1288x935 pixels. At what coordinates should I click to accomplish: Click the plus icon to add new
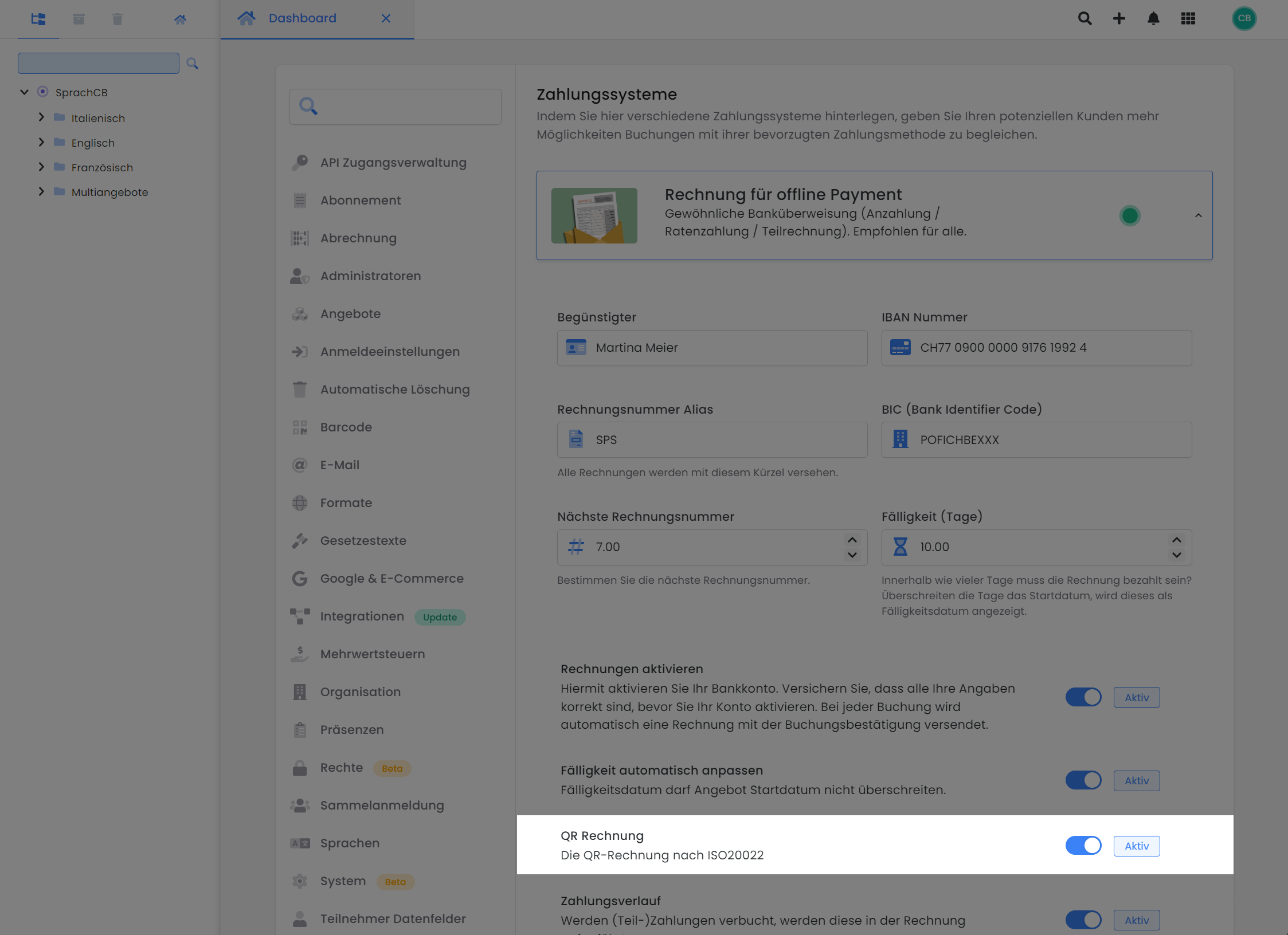[1119, 18]
